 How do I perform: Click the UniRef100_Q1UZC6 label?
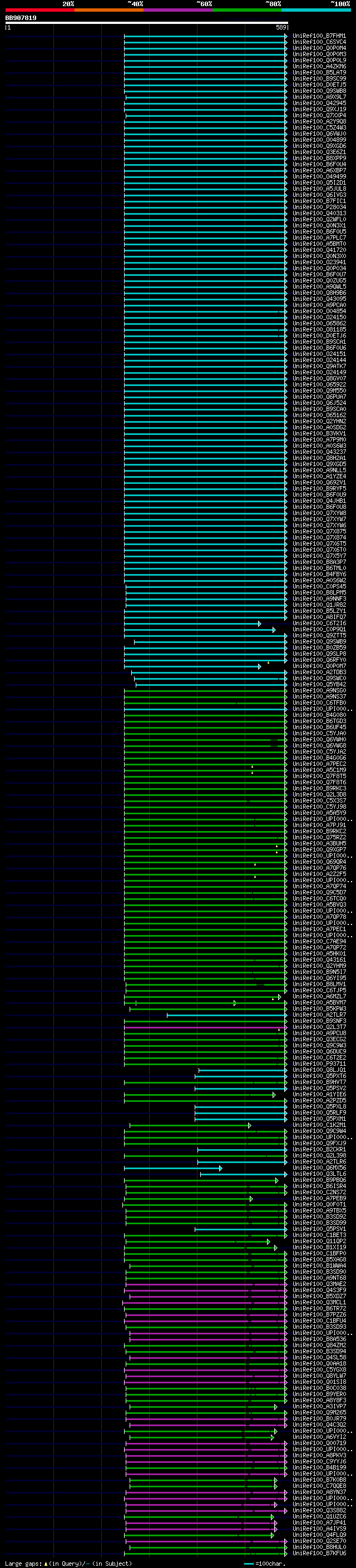(319, 1516)
